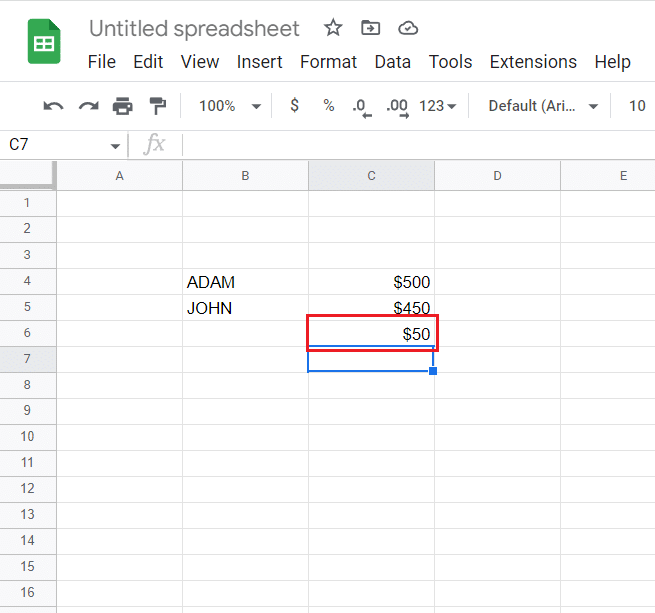
Task: Open the Insert menu
Action: click(259, 62)
